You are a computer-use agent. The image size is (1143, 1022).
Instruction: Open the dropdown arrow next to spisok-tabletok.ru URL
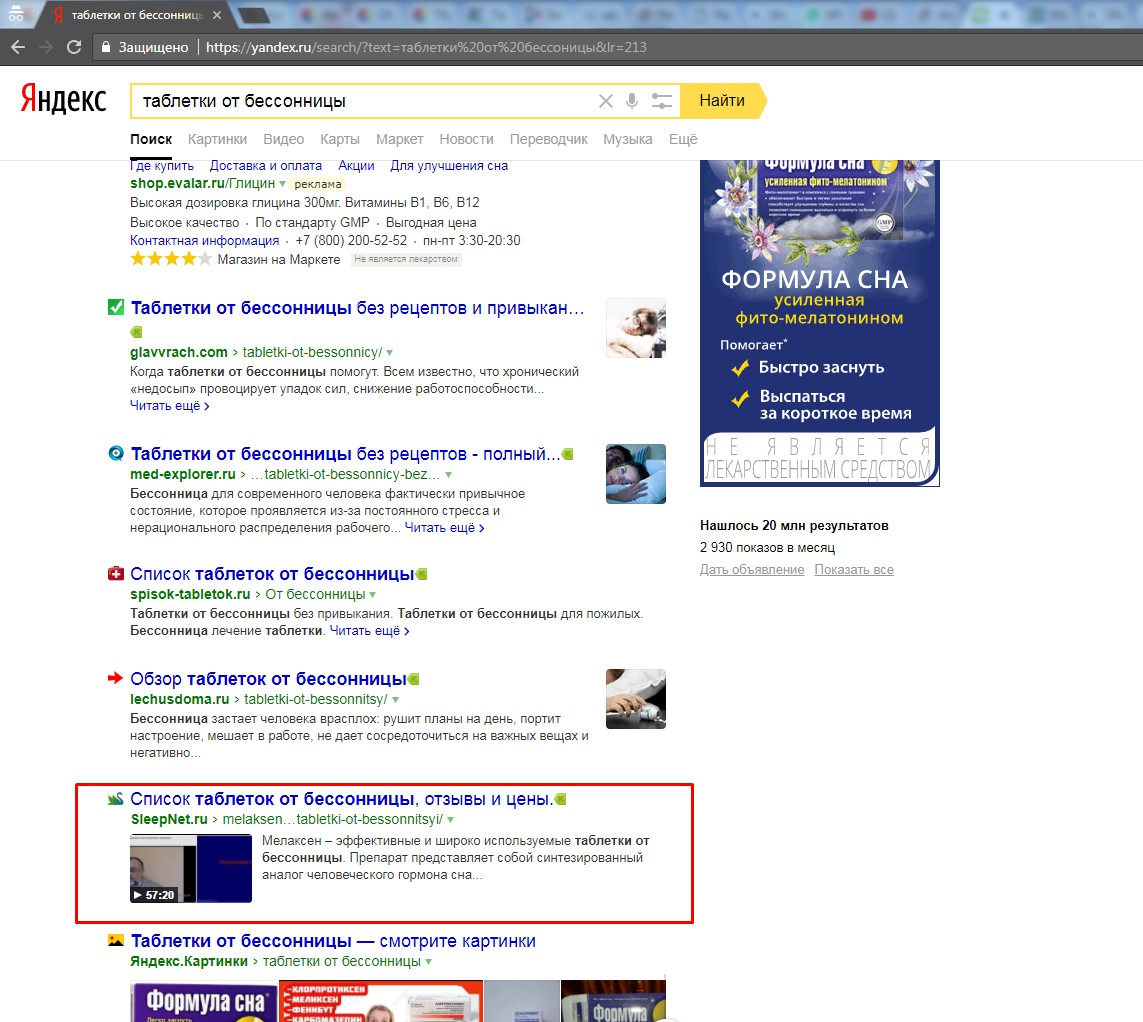372,595
